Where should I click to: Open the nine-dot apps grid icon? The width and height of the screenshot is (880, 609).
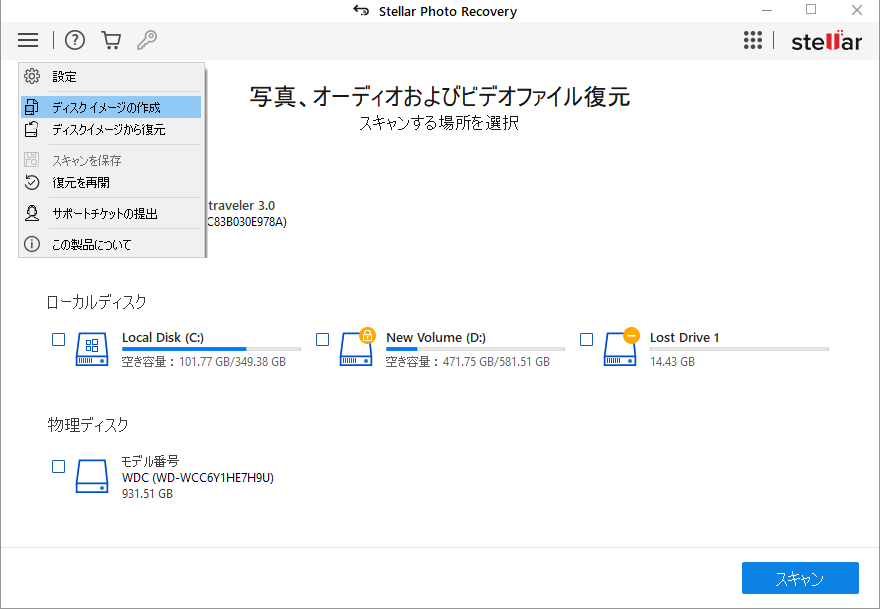[x=753, y=40]
